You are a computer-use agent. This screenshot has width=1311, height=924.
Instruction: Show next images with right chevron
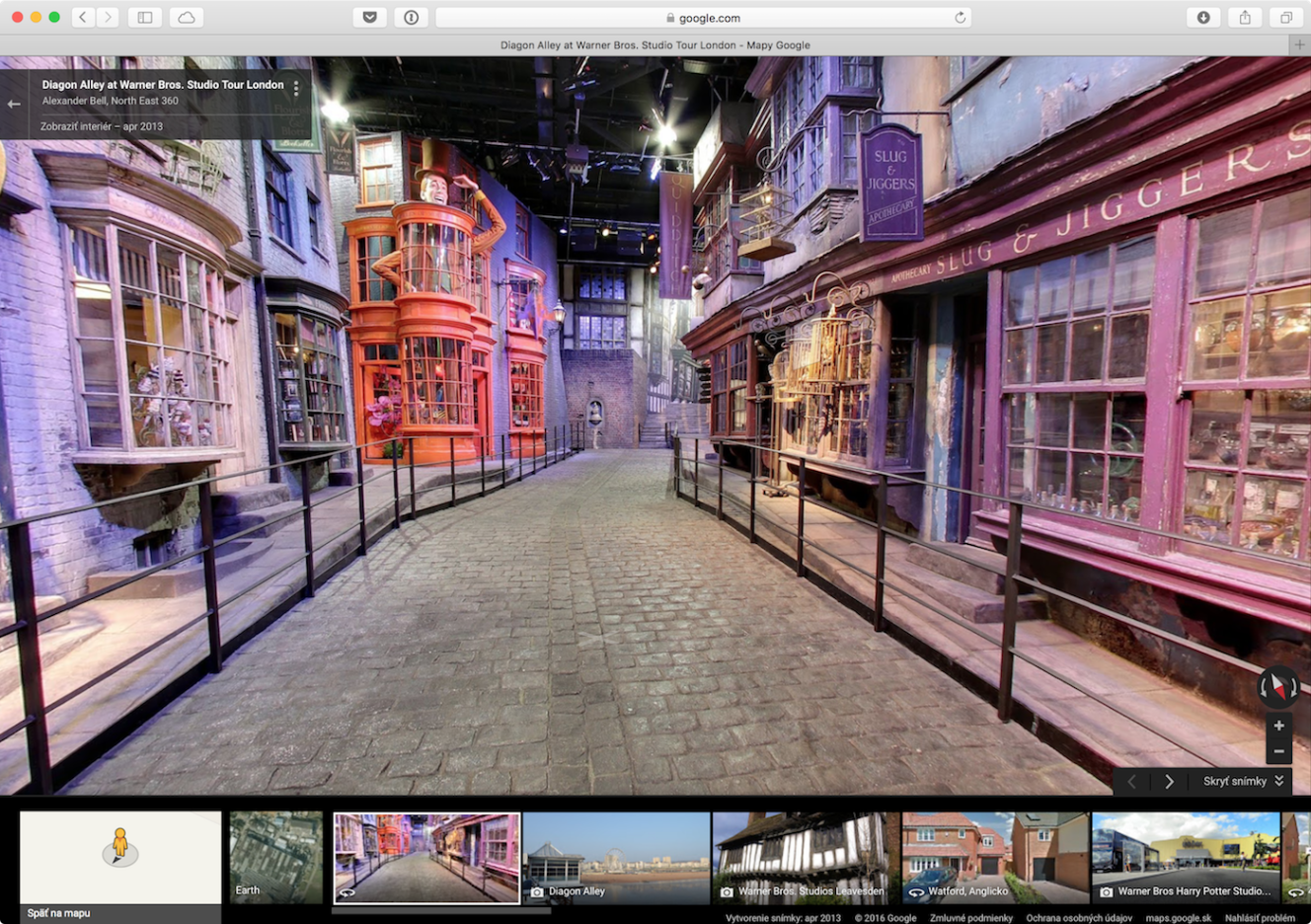point(1169,781)
